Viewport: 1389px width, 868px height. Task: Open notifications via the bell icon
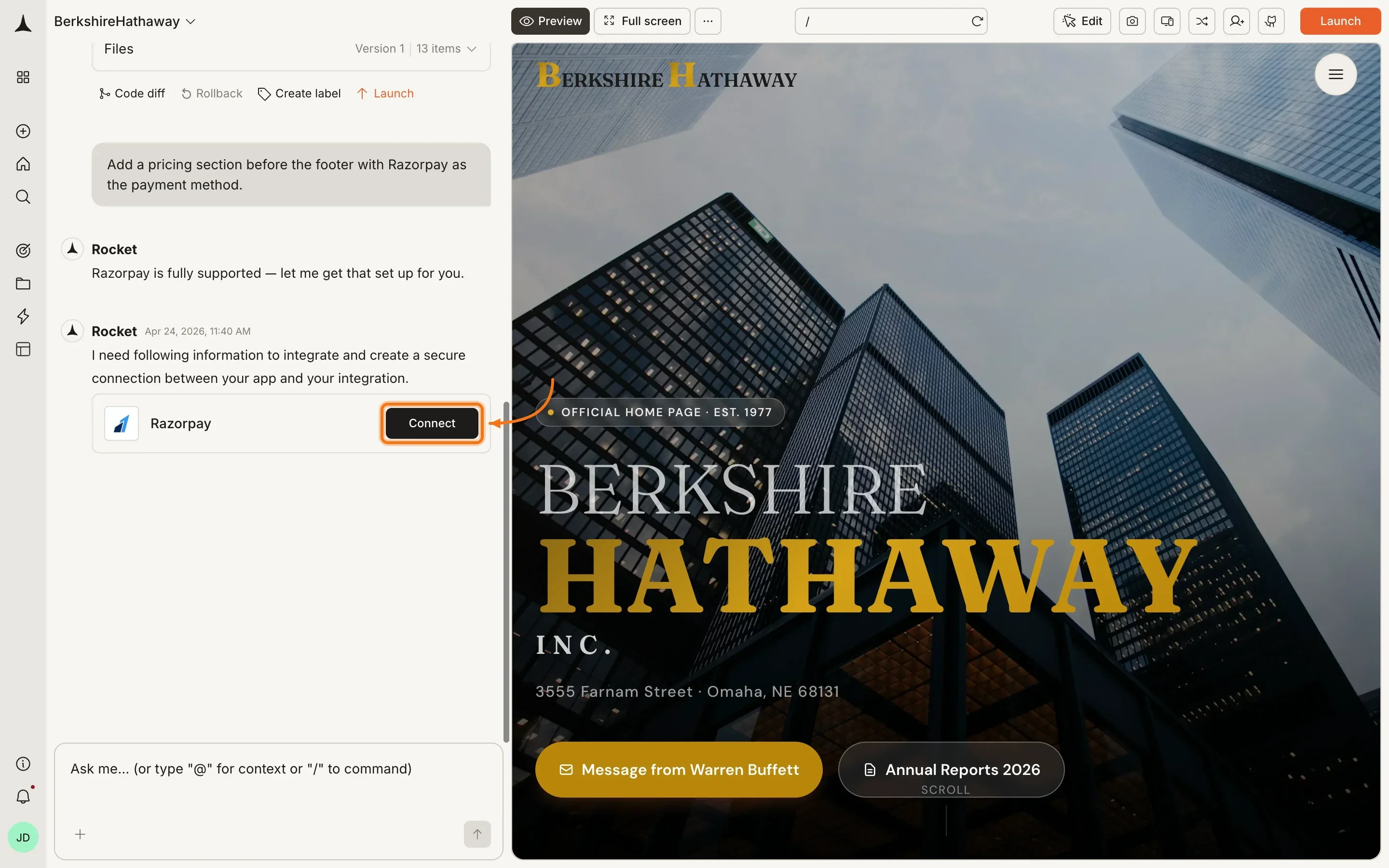tap(23, 796)
